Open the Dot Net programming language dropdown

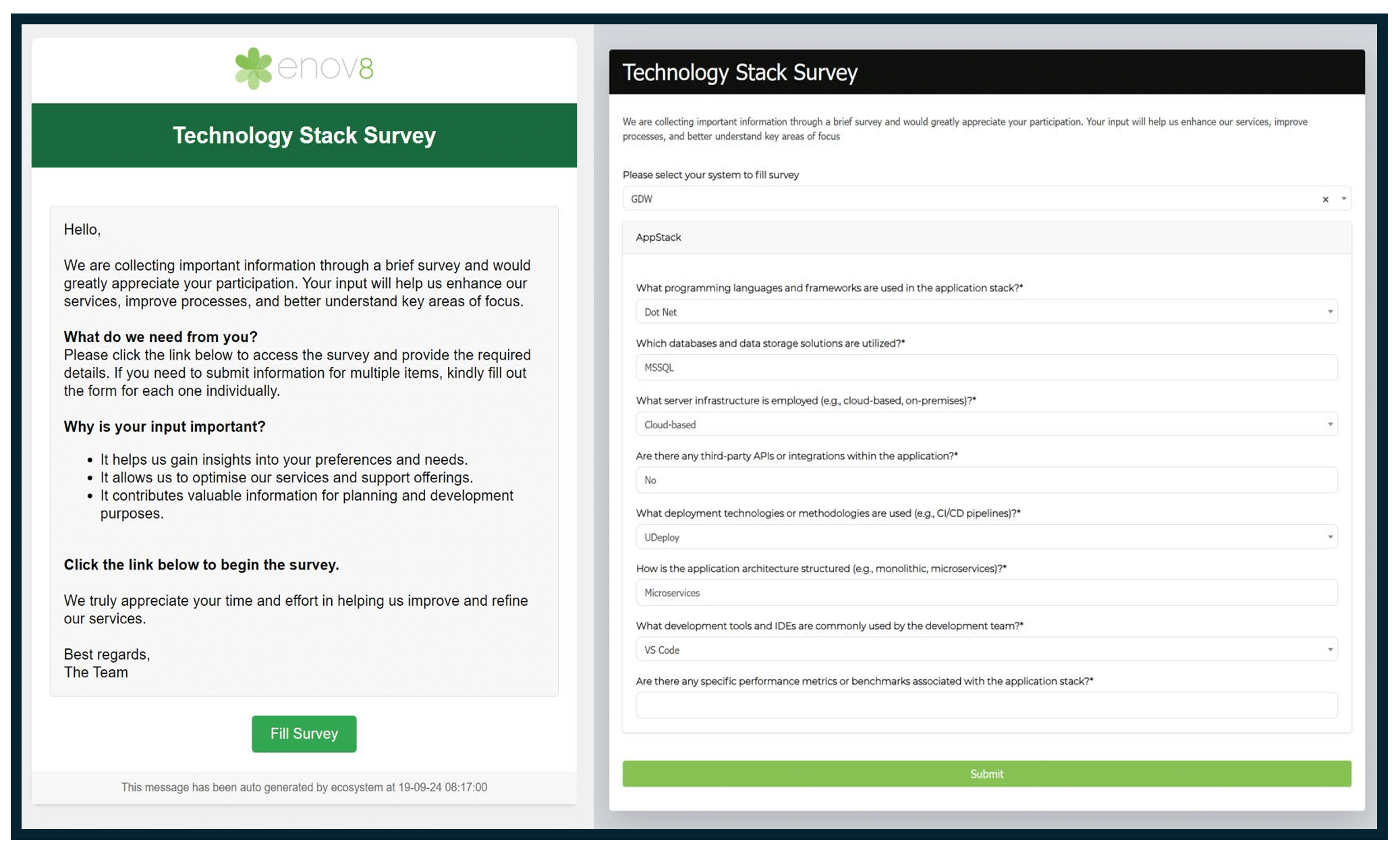click(986, 312)
